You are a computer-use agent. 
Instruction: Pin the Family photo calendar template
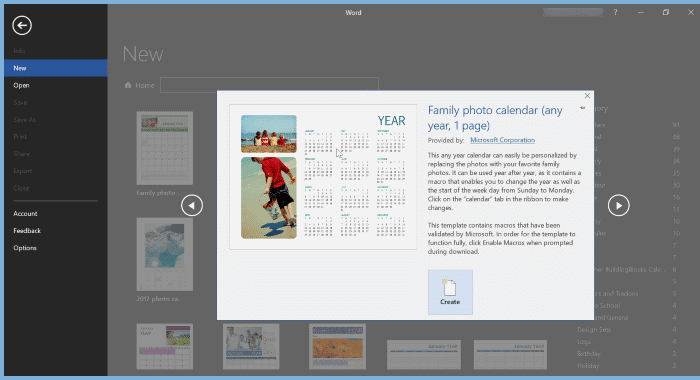pyautogui.click(x=582, y=108)
